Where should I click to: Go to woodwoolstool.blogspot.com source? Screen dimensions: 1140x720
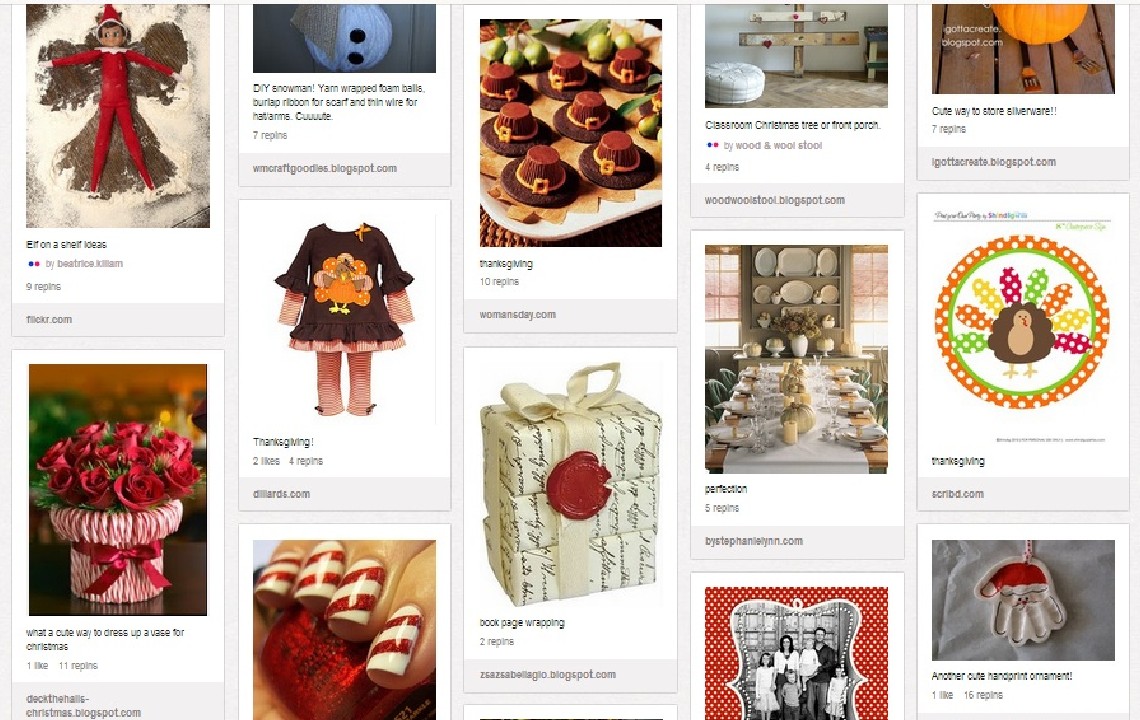[775, 200]
